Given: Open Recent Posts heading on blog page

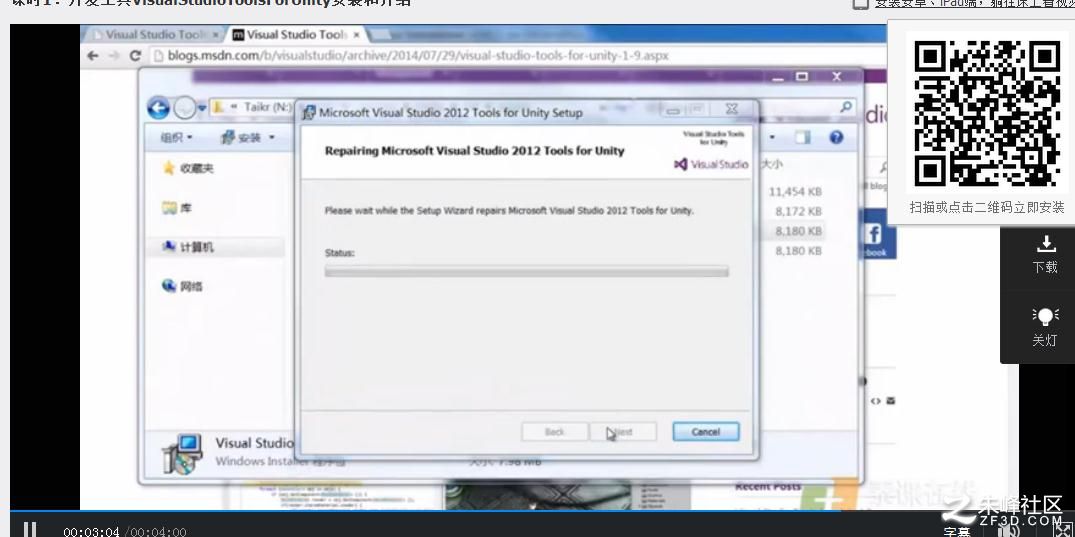Looking at the screenshot, I should [x=768, y=486].
